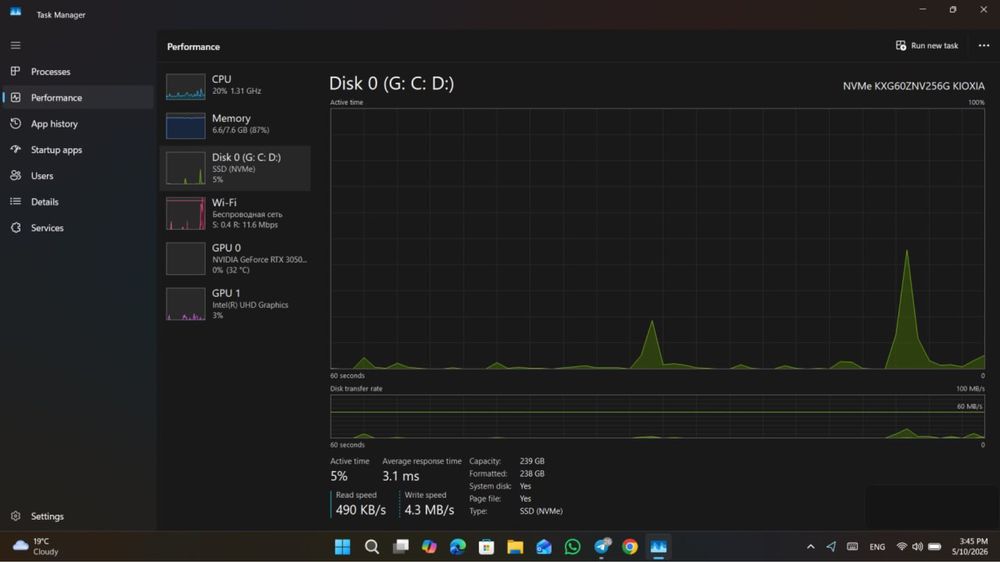The image size is (1000, 562).
Task: Launch Copilot from the taskbar
Action: 429,547
